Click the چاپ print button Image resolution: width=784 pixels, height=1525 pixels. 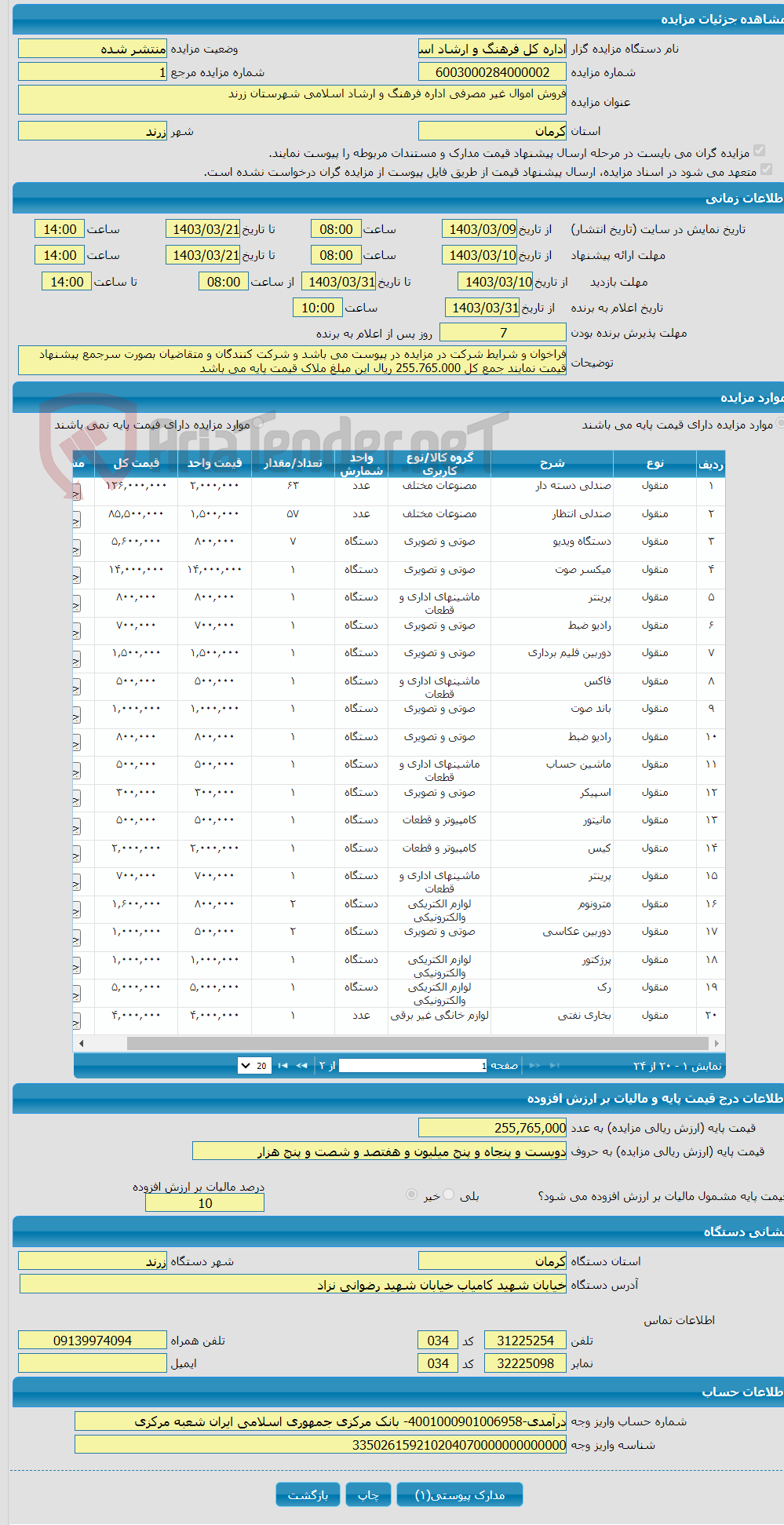pyautogui.click(x=369, y=1494)
